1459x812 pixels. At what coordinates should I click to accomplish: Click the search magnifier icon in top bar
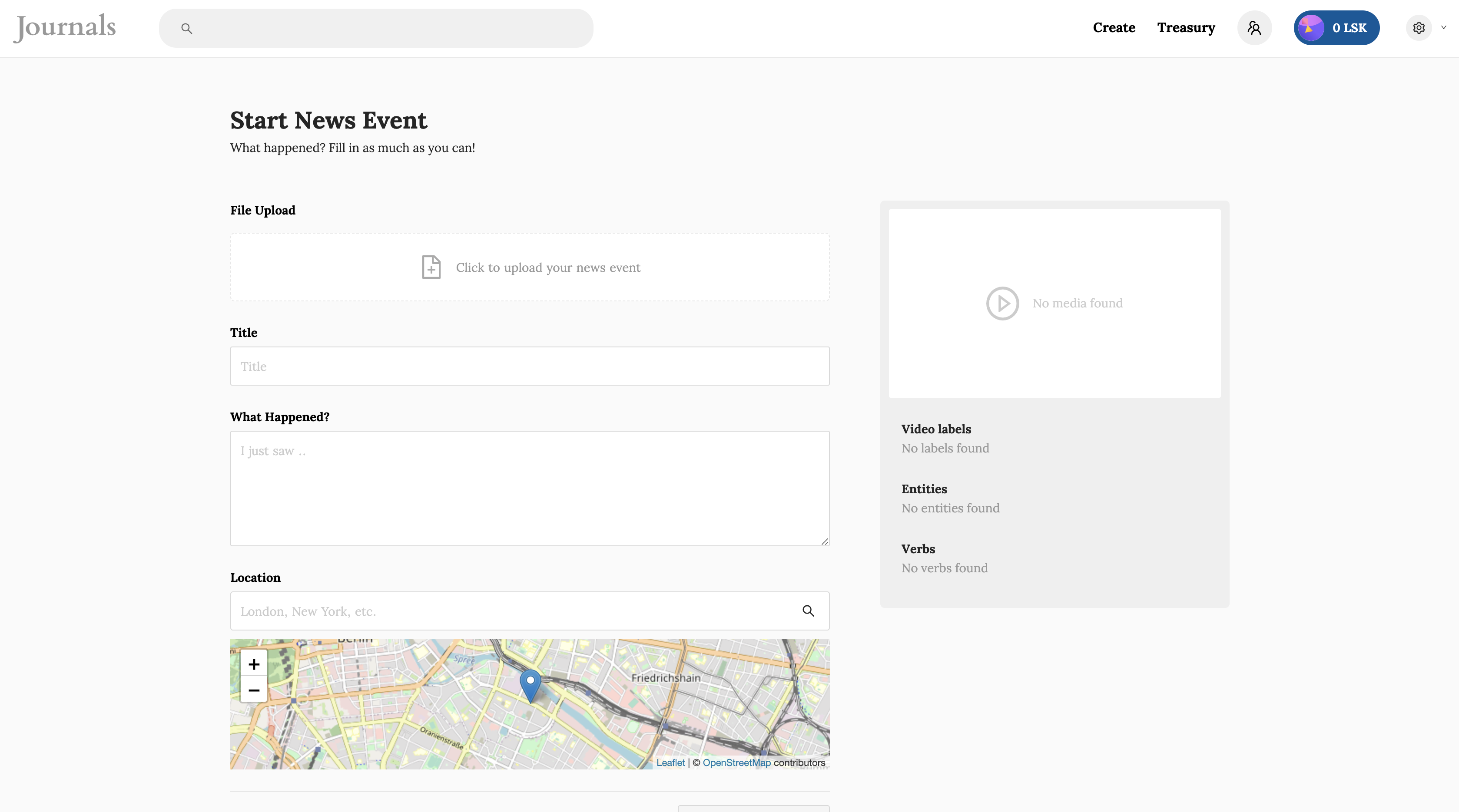pos(186,28)
